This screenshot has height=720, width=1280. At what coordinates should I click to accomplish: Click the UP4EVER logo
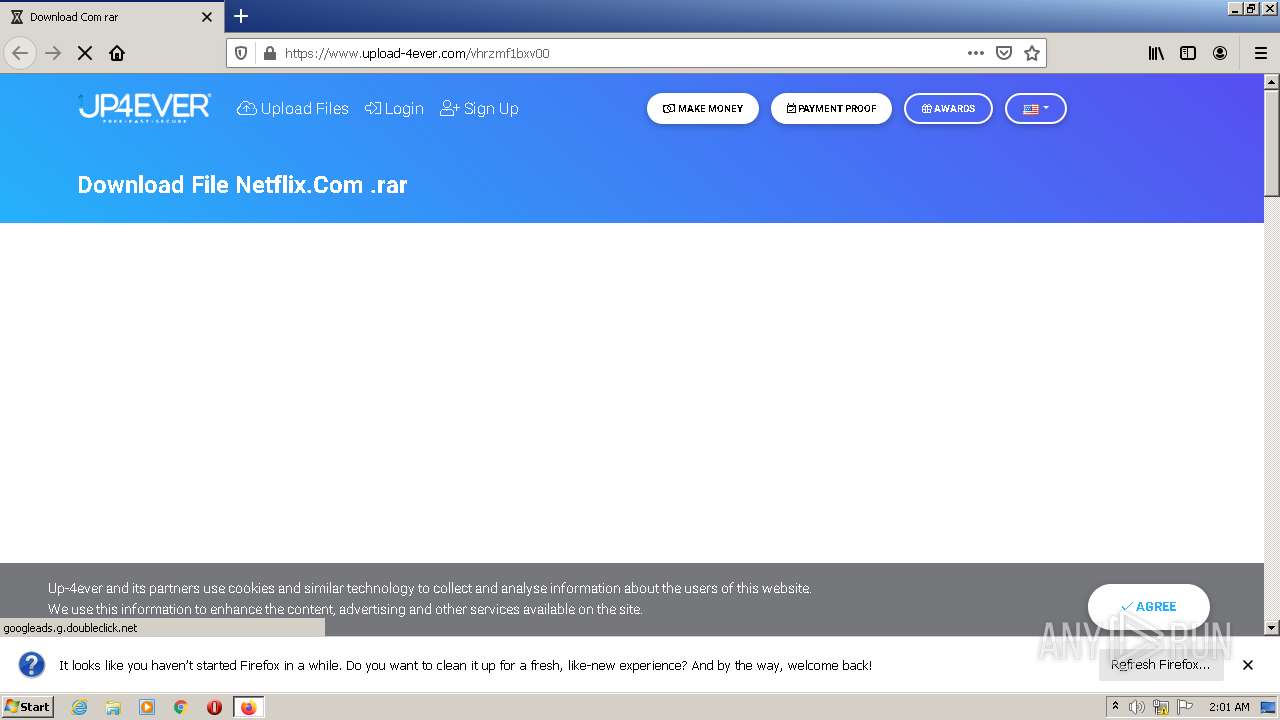click(x=144, y=108)
